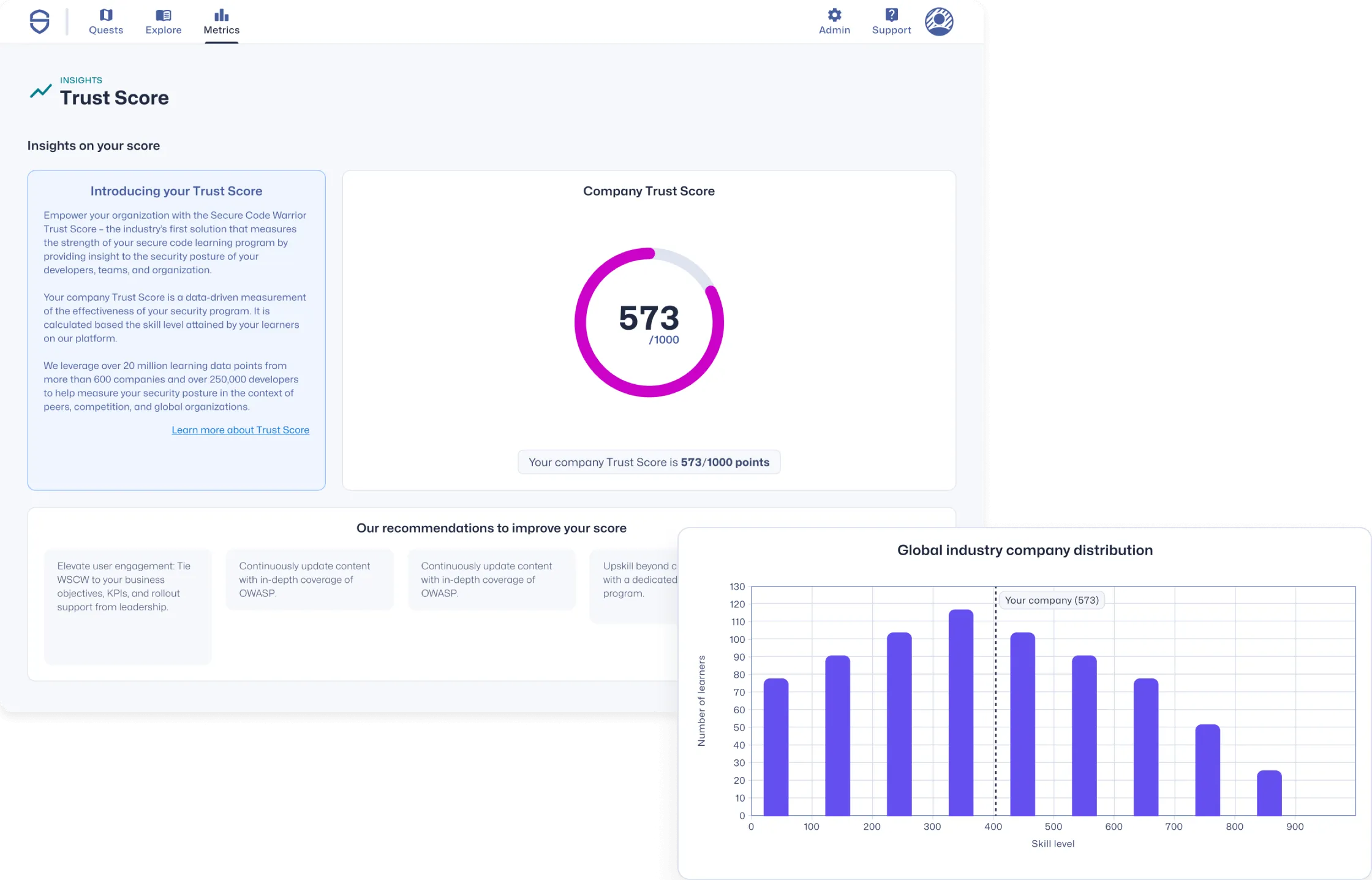The height and width of the screenshot is (880, 1372).
Task: Select the Upskill beyond recommendation card
Action: click(634, 585)
